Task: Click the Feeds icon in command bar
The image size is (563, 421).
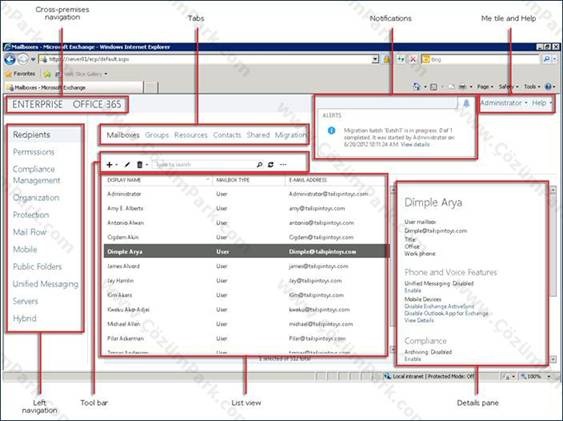Action: click(434, 87)
